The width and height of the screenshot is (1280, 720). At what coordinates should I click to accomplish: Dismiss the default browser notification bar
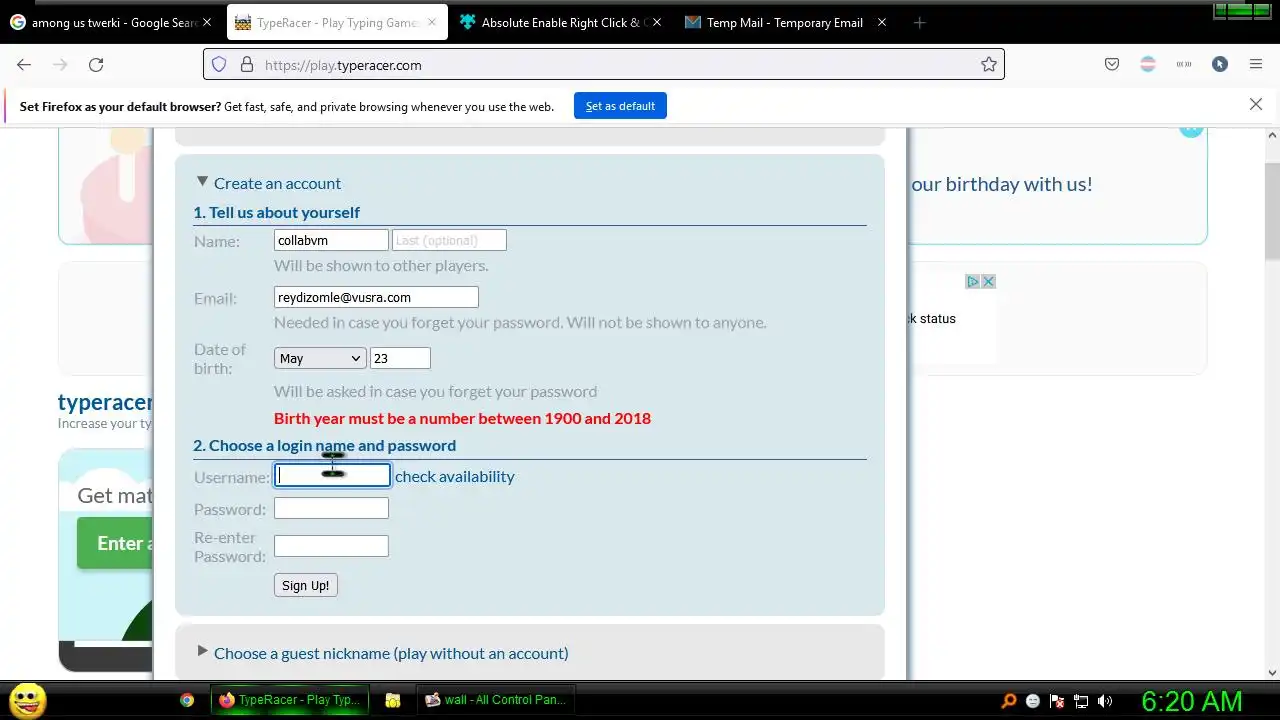[x=1256, y=104]
